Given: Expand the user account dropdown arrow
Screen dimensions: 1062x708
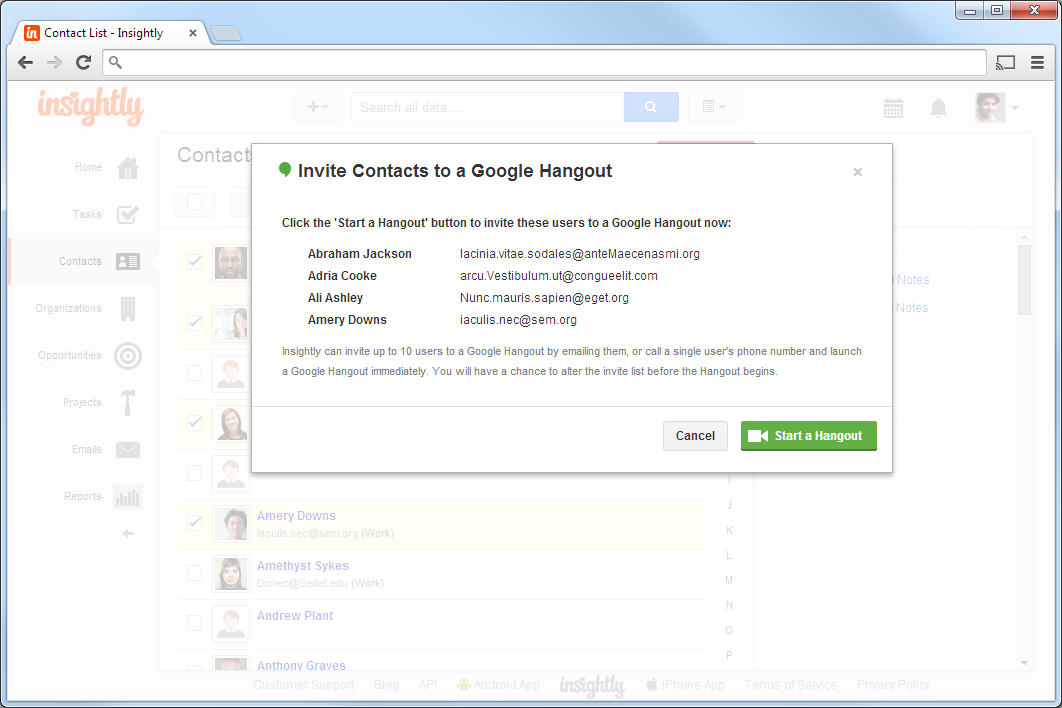Looking at the screenshot, I should click(1015, 108).
